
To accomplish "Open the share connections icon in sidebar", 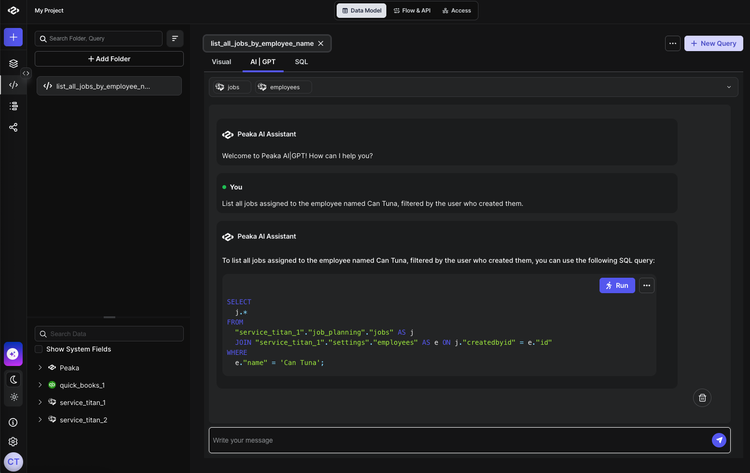I will [x=13, y=127].
